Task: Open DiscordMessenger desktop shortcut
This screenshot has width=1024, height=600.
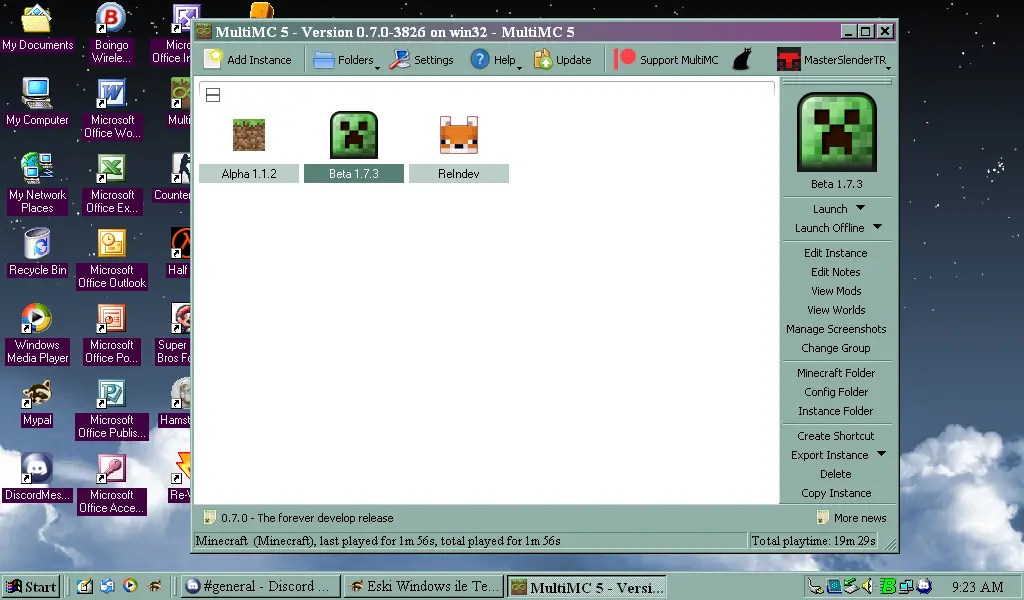Action: (x=37, y=478)
